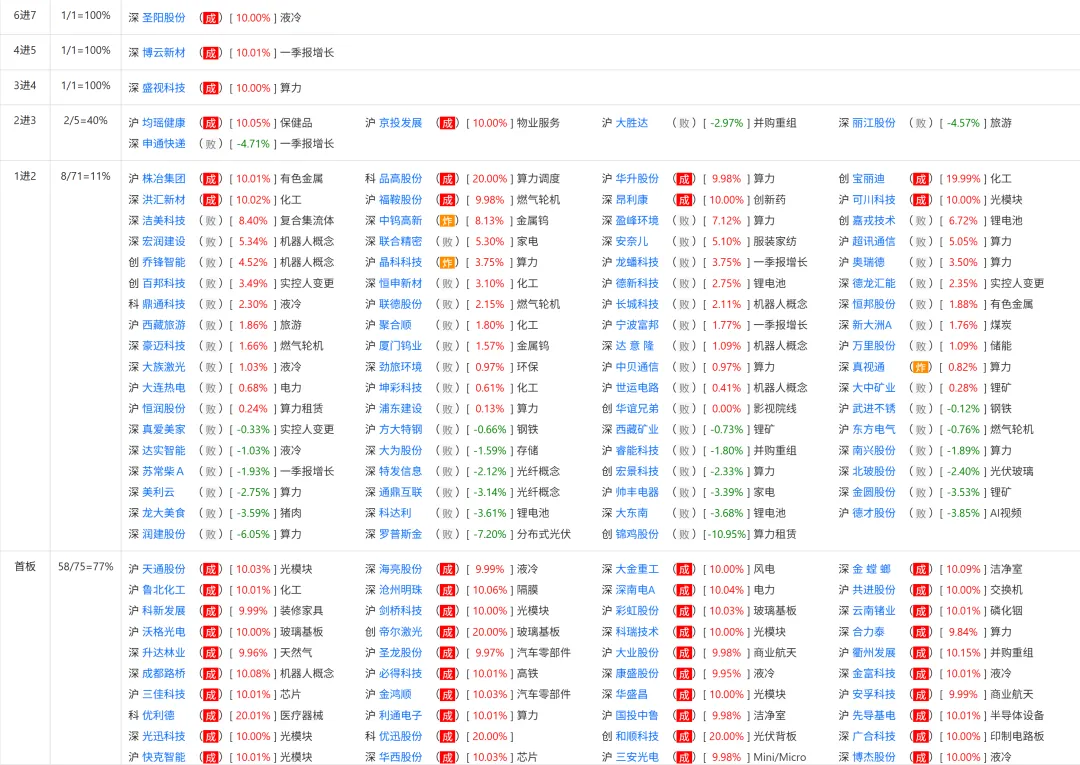Click the 败 marker beside 申通快递
This screenshot has width=1080, height=765.
[211, 144]
